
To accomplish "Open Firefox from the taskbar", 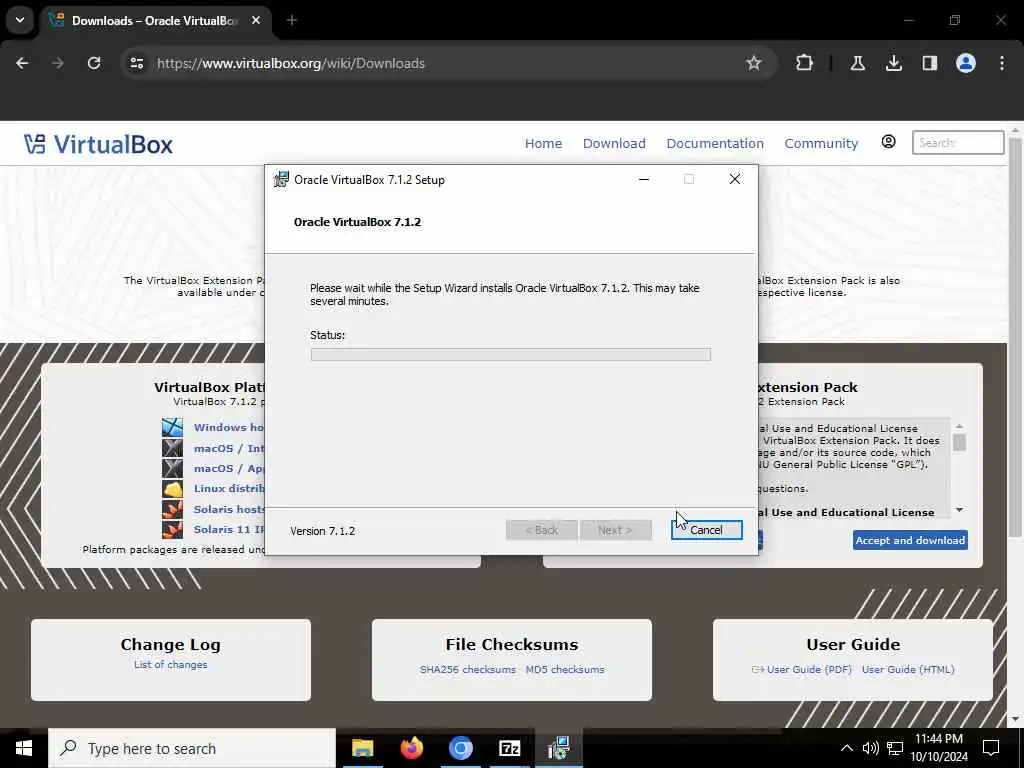I will pyautogui.click(x=411, y=748).
